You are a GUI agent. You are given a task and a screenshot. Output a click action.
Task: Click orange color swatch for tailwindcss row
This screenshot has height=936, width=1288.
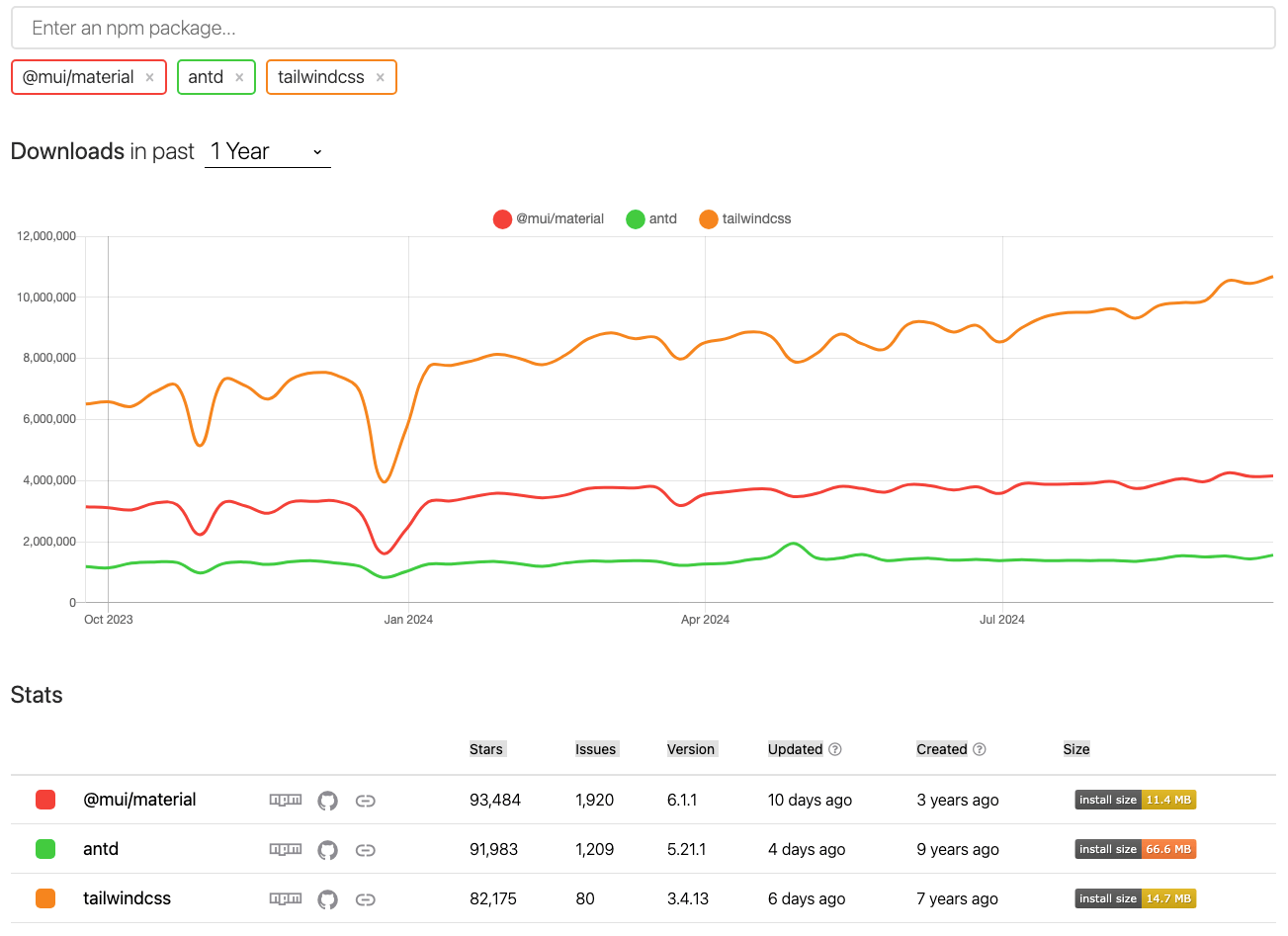click(45, 898)
